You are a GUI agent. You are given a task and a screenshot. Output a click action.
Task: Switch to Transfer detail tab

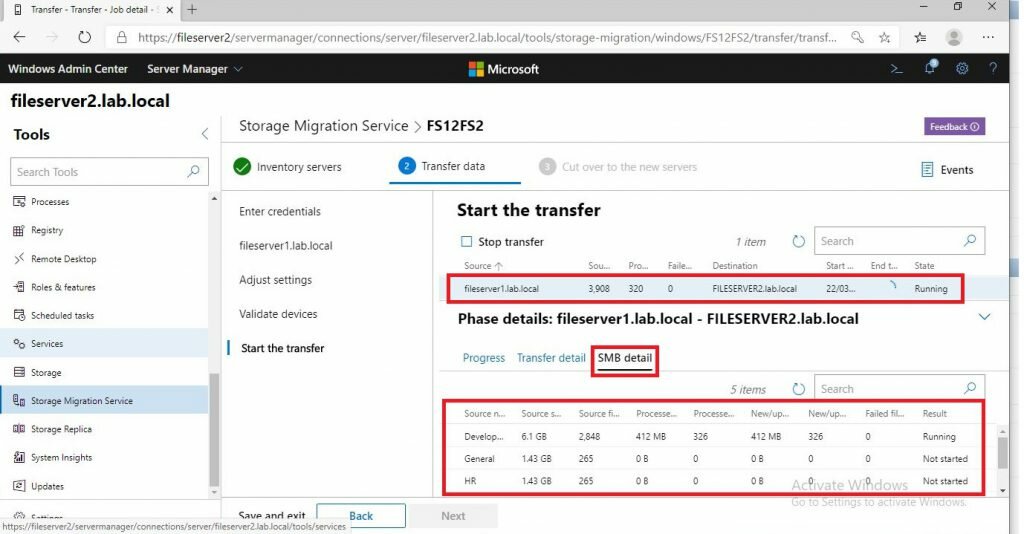click(x=551, y=358)
